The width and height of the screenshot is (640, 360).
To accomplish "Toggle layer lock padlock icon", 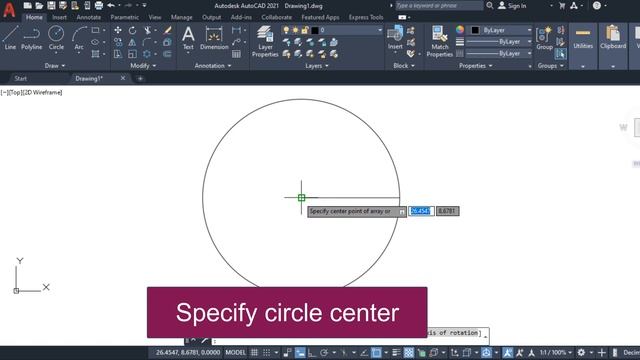I will (304, 30).
